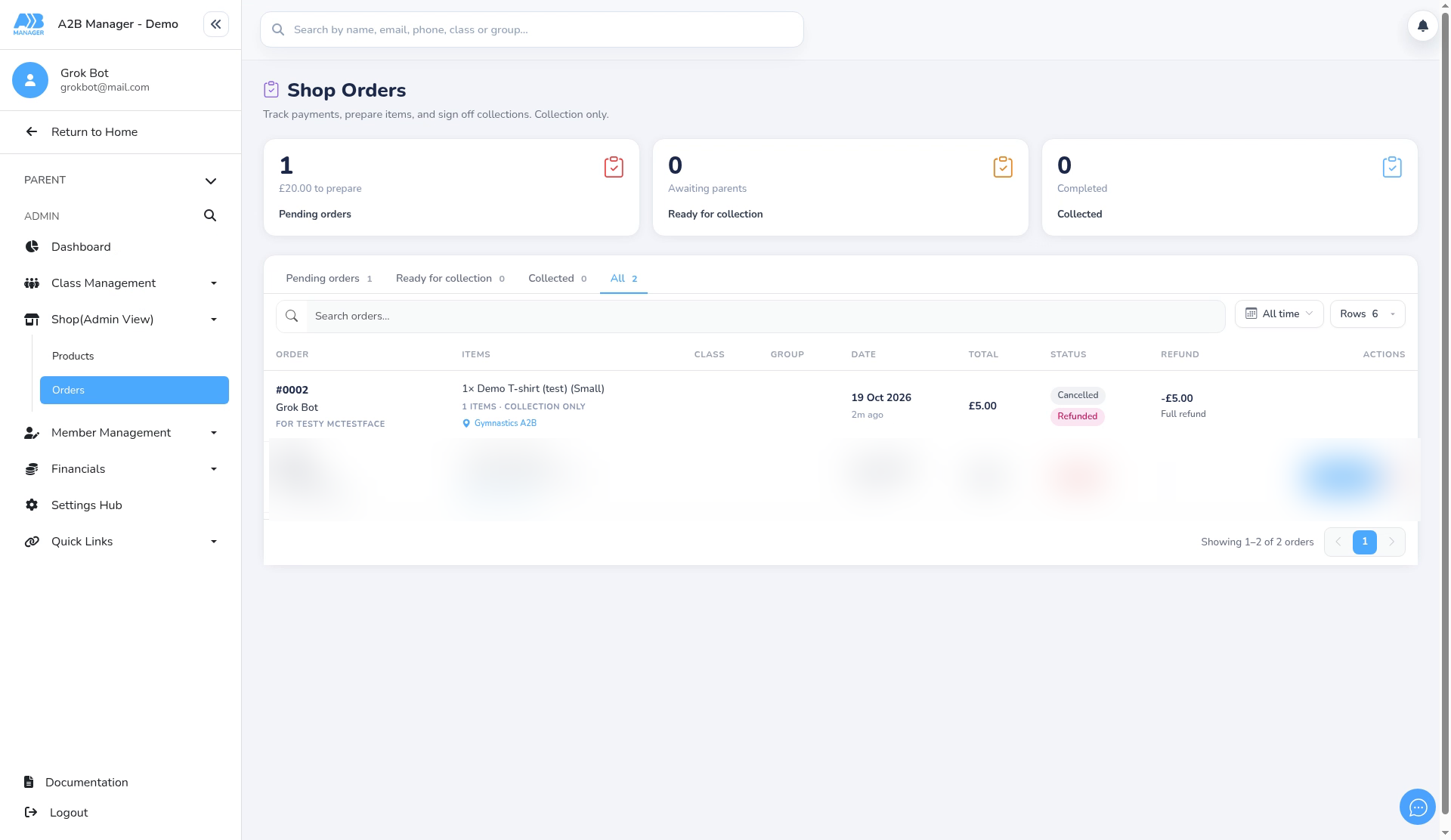Click the Grok Bot user avatar

pos(30,80)
